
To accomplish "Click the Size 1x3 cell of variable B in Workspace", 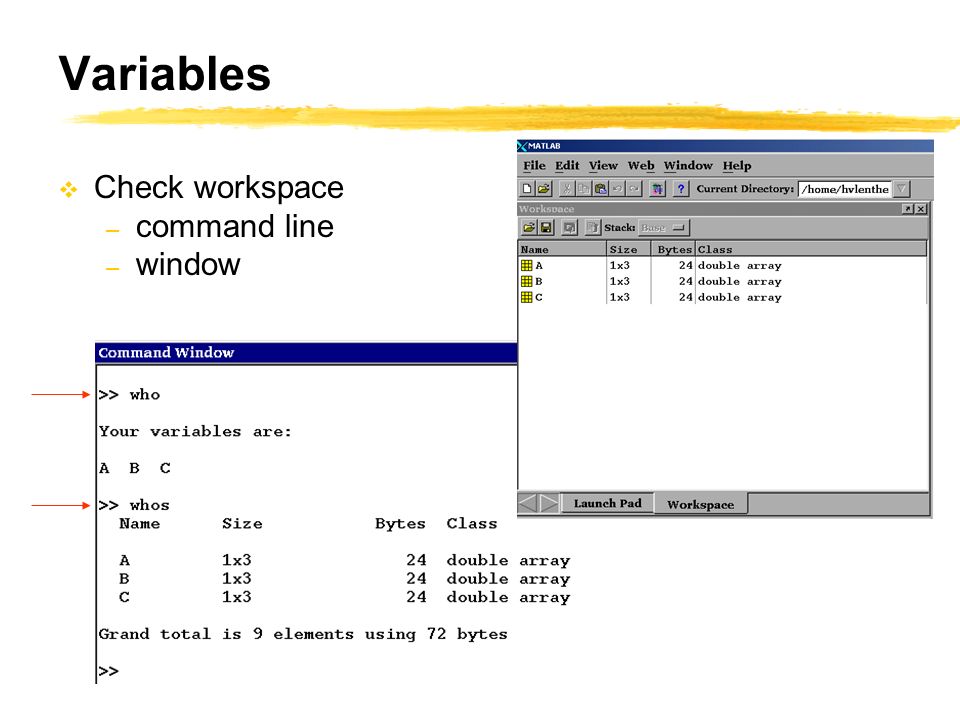I will (x=620, y=281).
